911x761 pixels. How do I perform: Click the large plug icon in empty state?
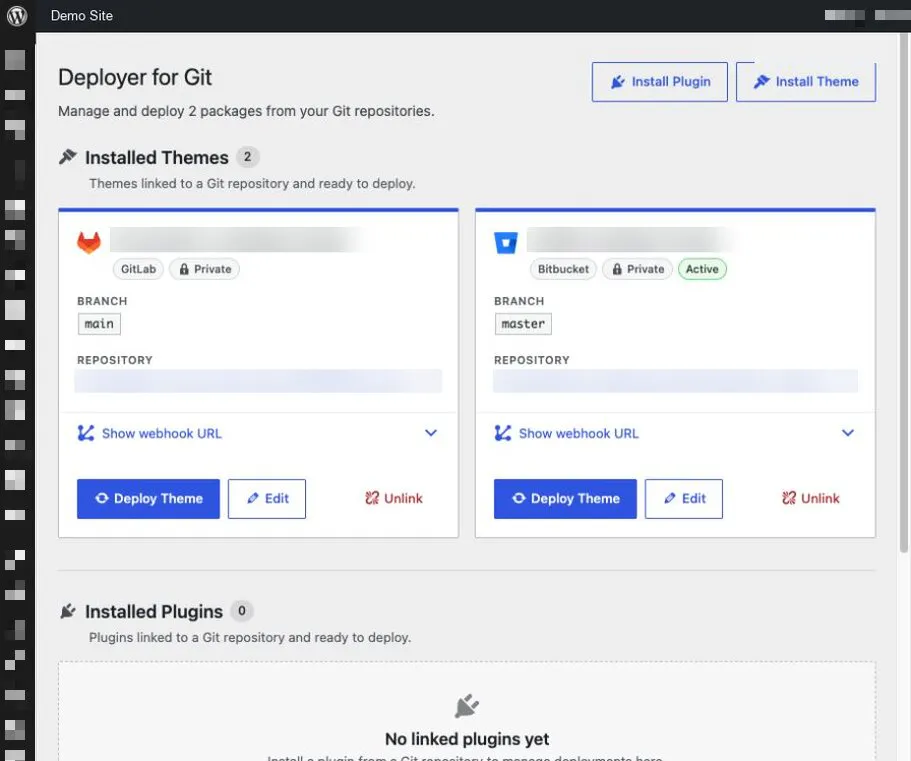click(x=467, y=706)
